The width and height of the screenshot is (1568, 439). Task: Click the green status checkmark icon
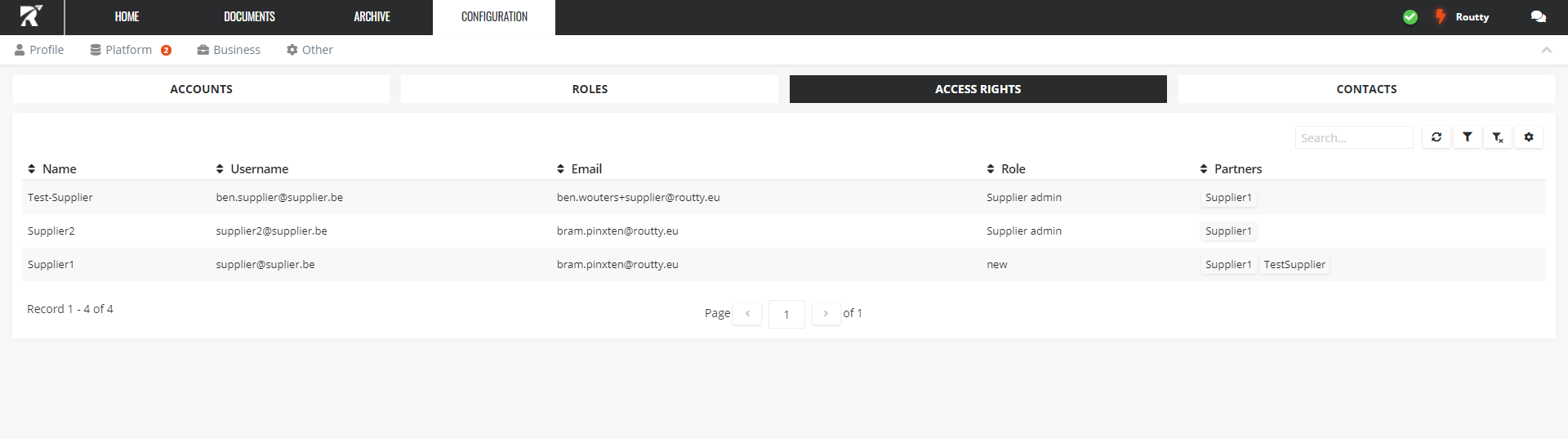click(x=1410, y=17)
